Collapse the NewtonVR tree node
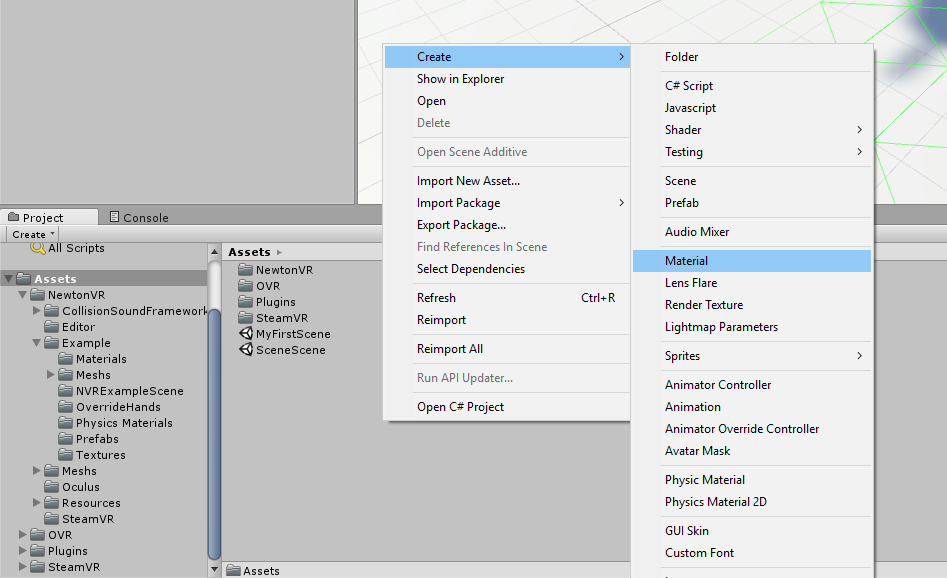Screen dimensions: 947x578 pyautogui.click(x=22, y=295)
